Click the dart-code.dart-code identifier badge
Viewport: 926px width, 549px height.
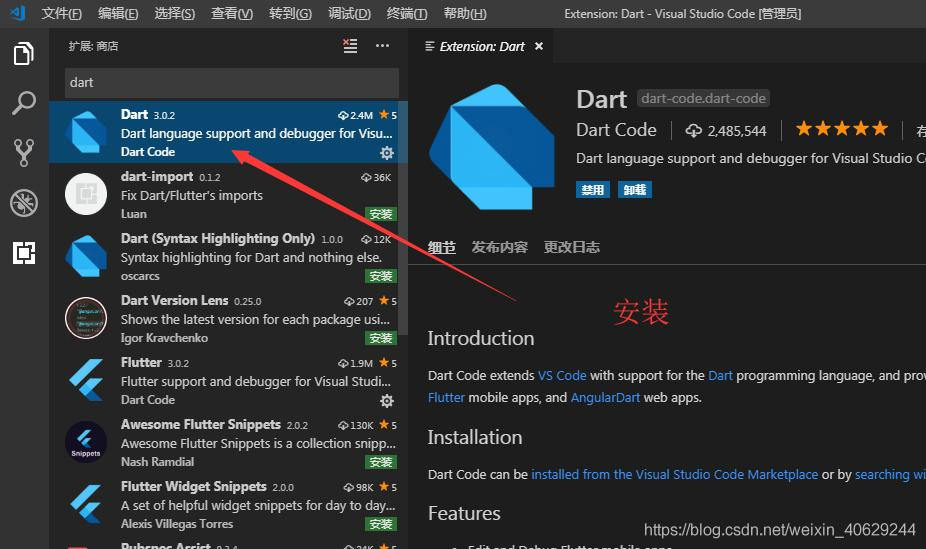click(703, 99)
